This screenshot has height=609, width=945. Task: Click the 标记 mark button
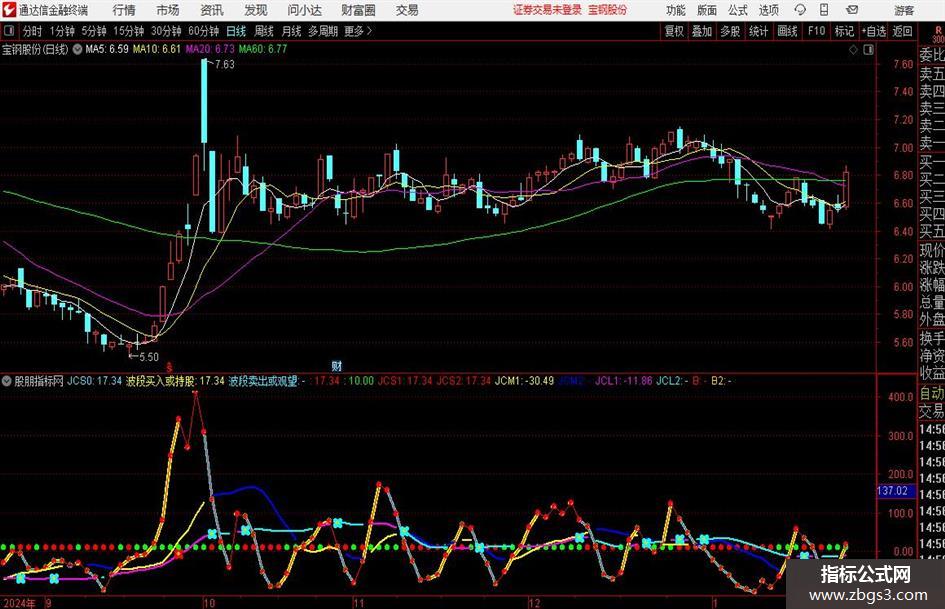tap(844, 31)
